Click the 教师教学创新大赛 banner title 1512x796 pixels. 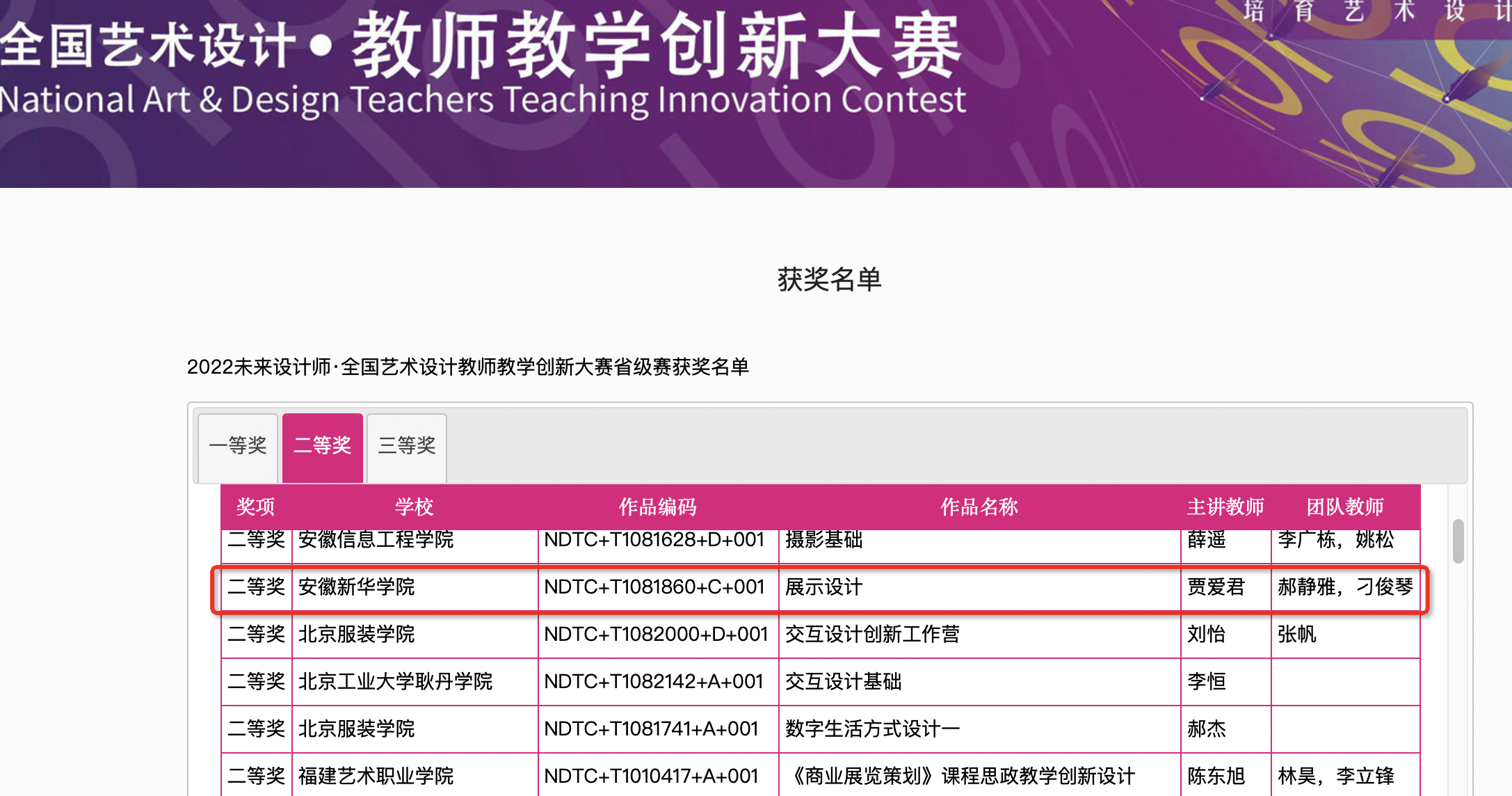657,47
